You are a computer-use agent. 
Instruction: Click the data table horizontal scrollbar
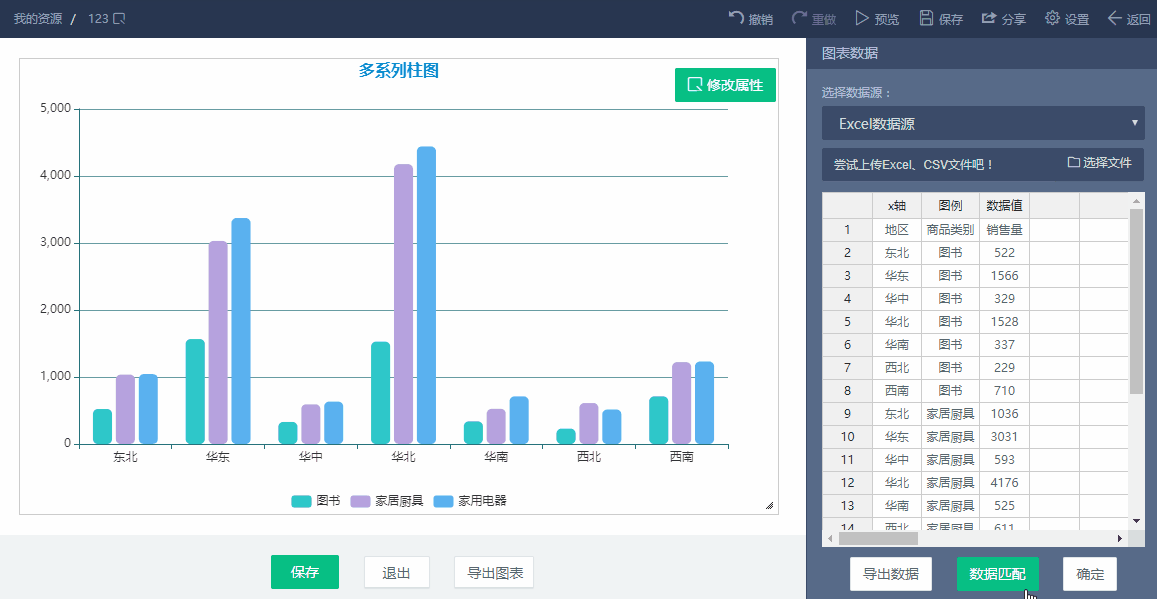(x=878, y=539)
